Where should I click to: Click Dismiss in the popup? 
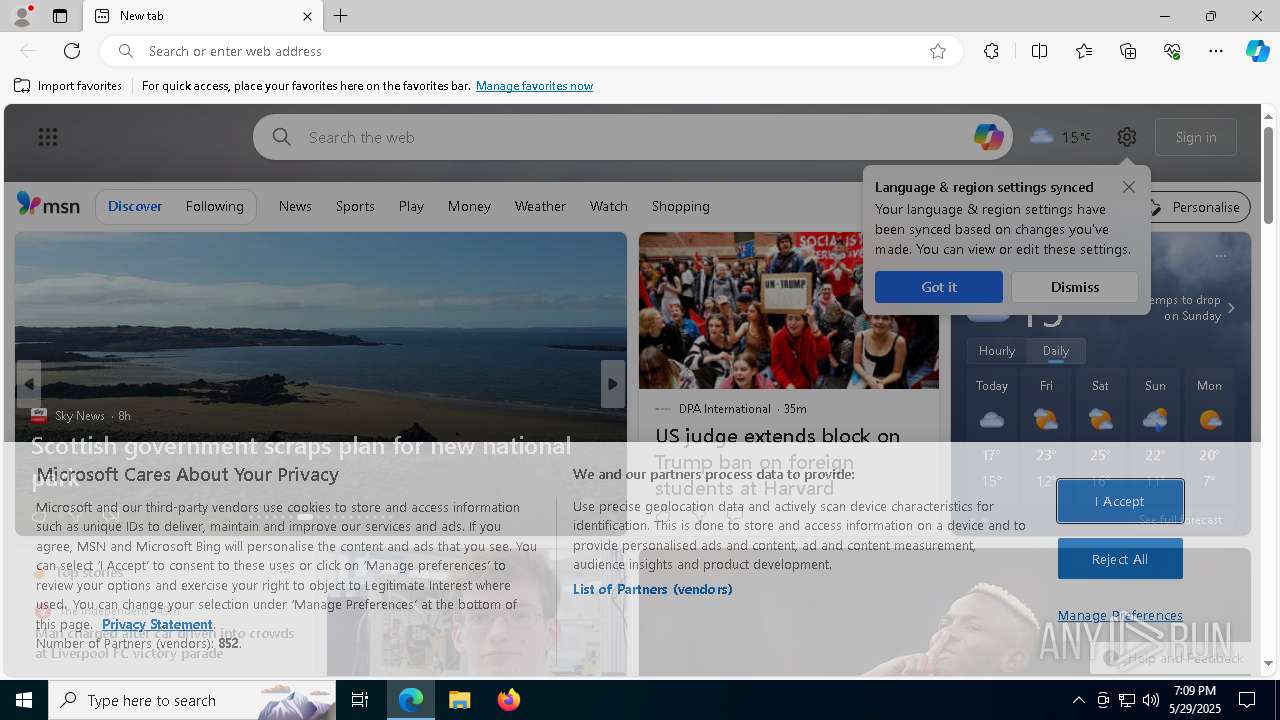tap(1074, 287)
